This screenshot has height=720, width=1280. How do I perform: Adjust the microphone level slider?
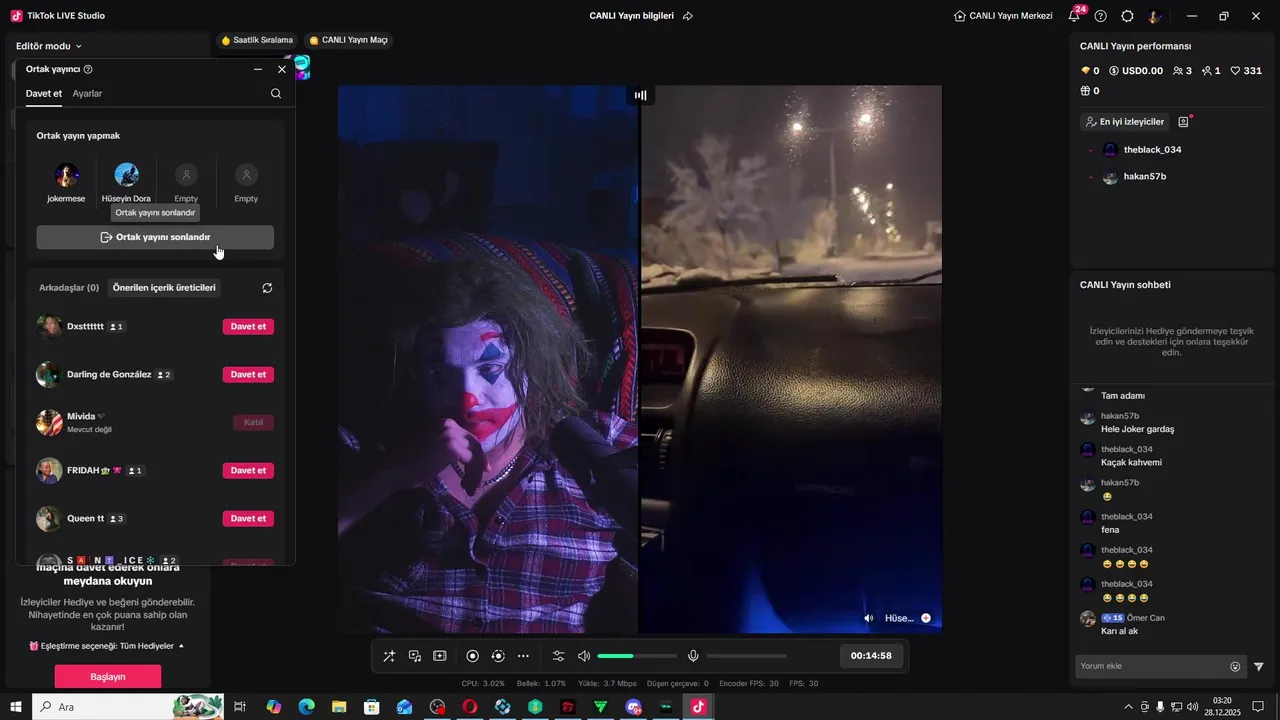pyautogui.click(x=747, y=656)
